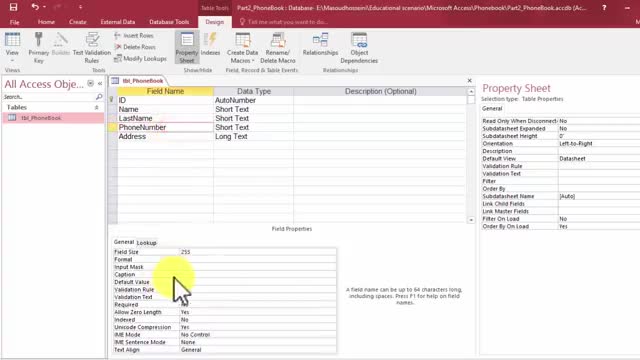The image size is (640, 360).
Task: Click the Undo icon in quick access toolbar
Action: point(35,7)
